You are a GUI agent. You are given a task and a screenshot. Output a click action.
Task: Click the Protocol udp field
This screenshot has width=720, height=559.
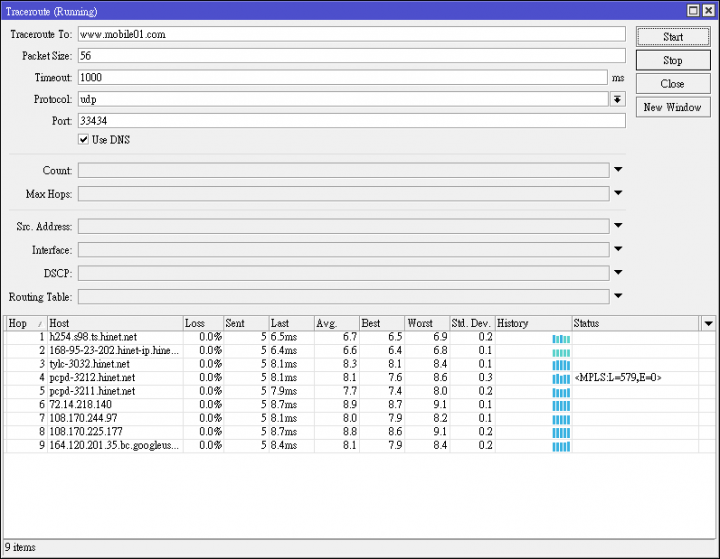[343, 99]
